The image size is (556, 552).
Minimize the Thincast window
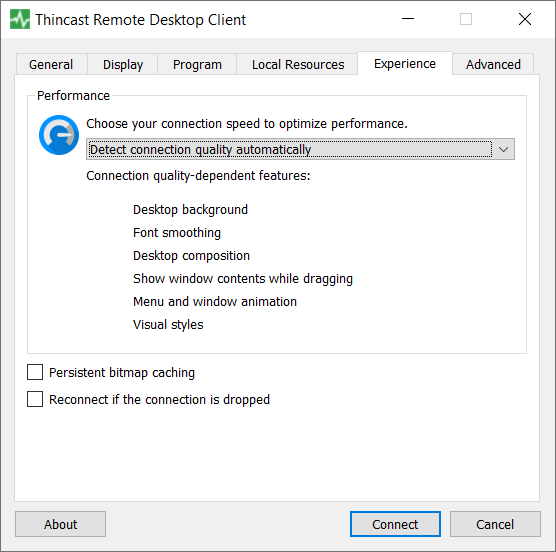tap(408, 19)
